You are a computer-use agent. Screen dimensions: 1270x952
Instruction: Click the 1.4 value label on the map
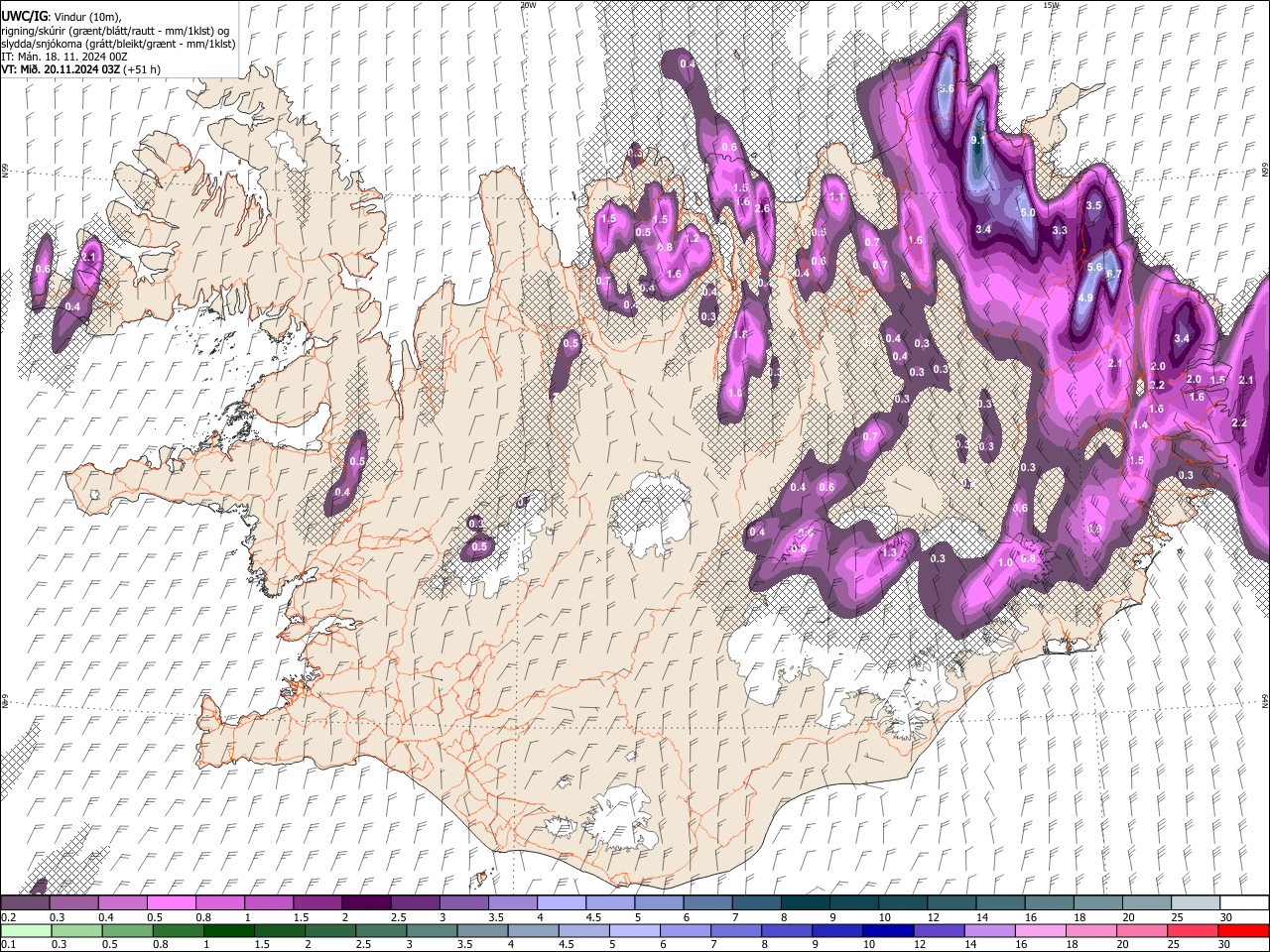click(1140, 424)
